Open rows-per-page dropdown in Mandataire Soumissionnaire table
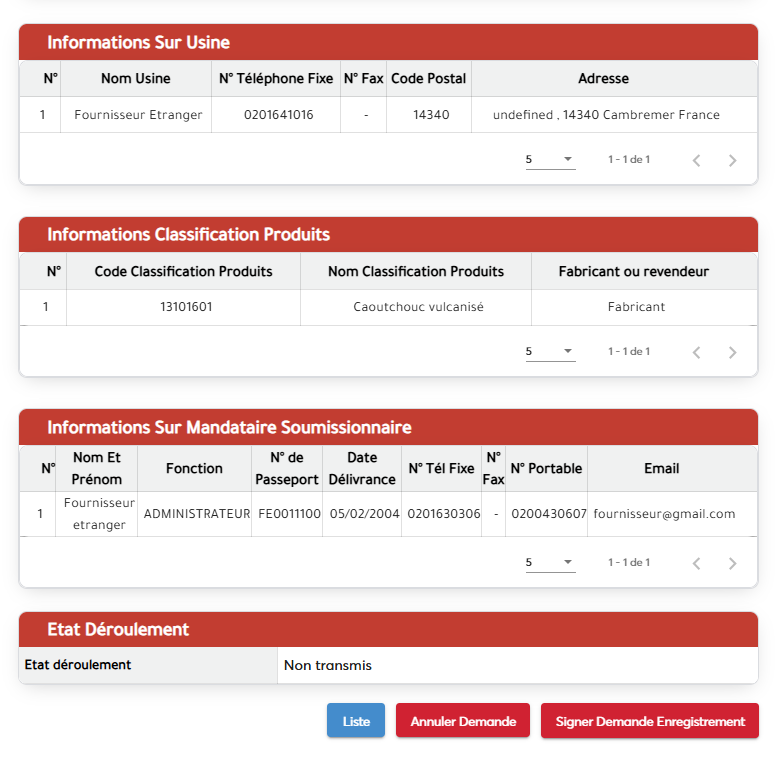 pyautogui.click(x=550, y=563)
